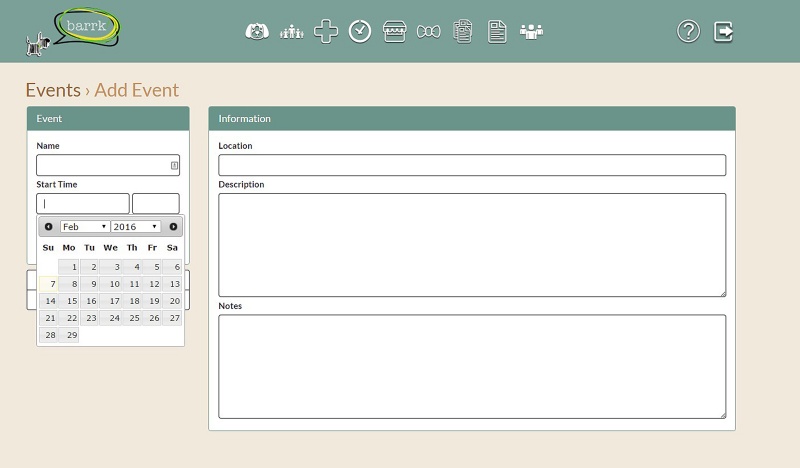Click the Notes resize handle corner

[x=723, y=415]
